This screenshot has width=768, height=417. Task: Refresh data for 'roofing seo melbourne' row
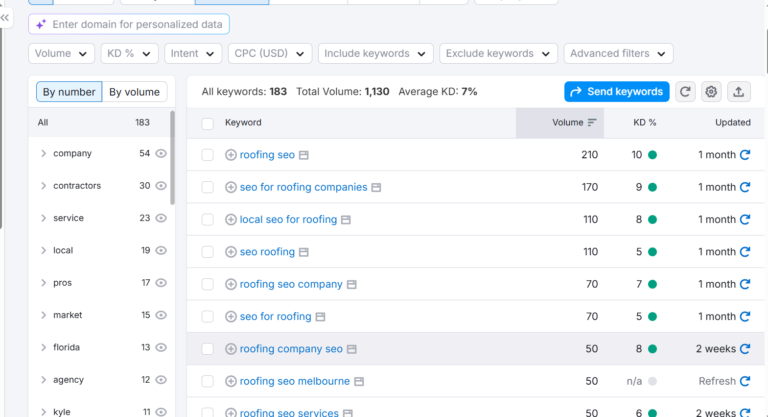745,381
